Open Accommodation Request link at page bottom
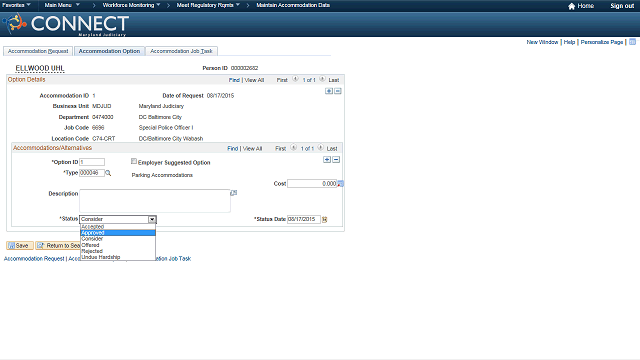Screen dimensions: 640x360 pyautogui.click(x=34, y=258)
